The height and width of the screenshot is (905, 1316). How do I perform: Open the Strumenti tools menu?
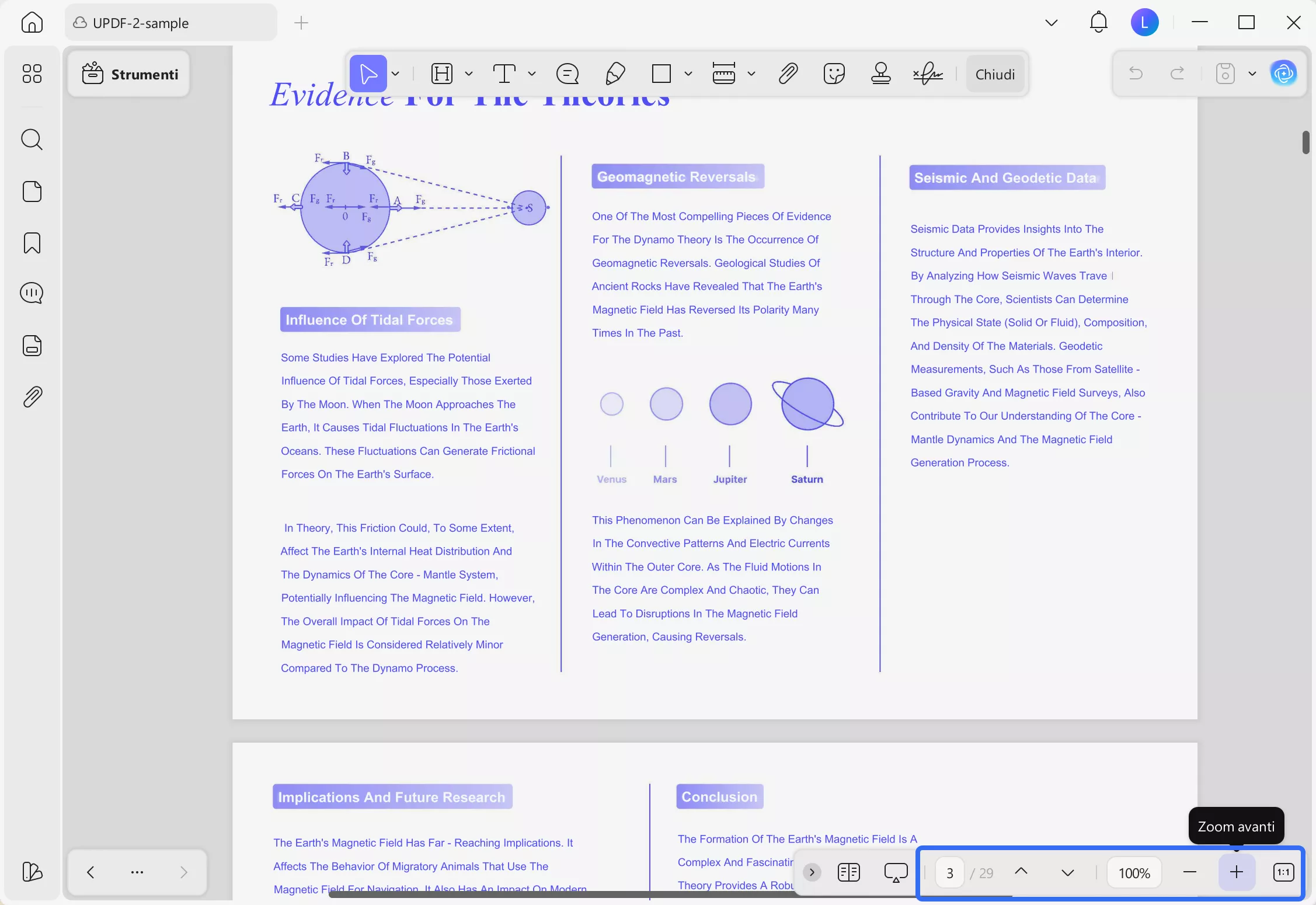point(130,74)
